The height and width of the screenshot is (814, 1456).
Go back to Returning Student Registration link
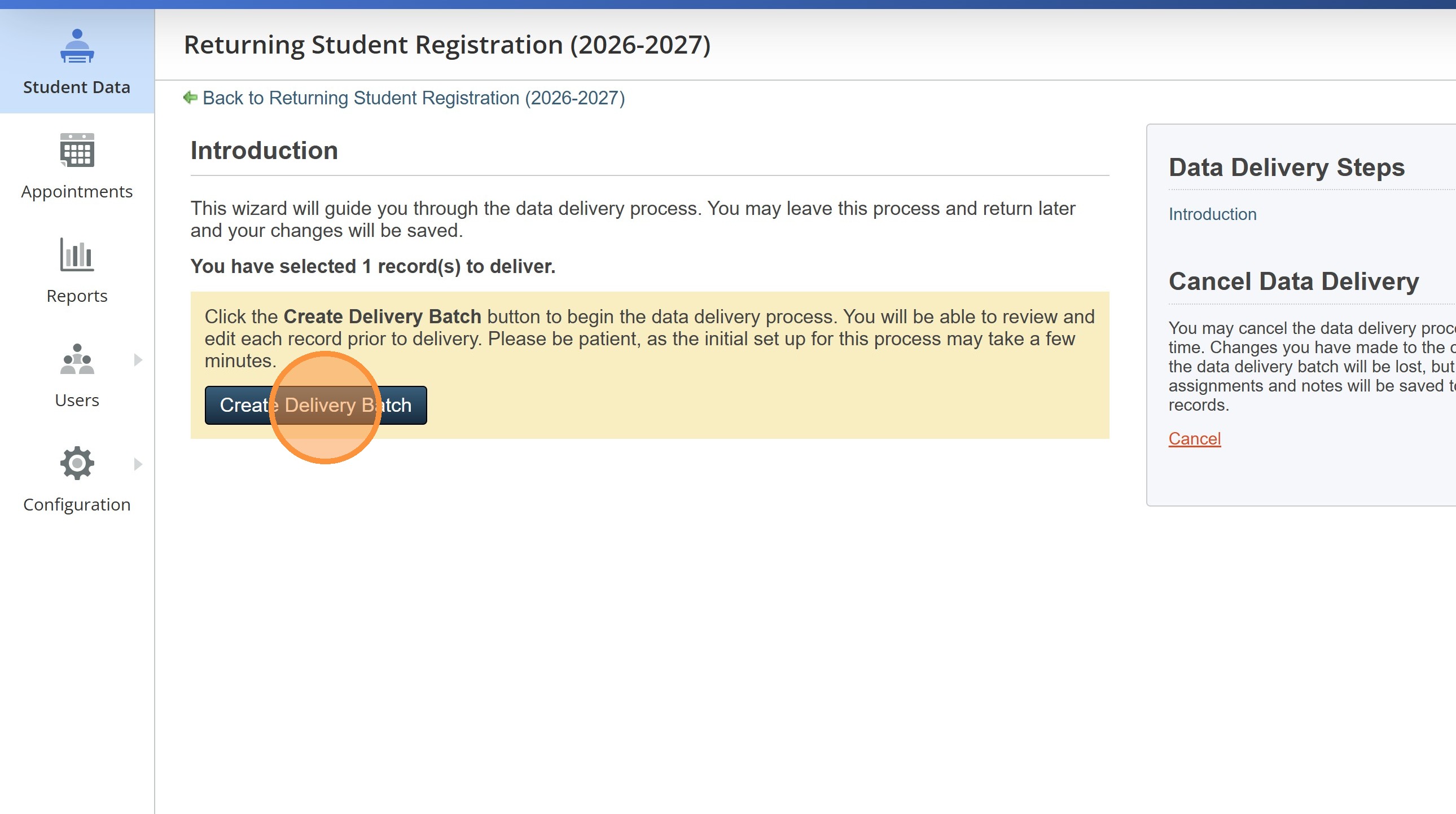point(413,98)
